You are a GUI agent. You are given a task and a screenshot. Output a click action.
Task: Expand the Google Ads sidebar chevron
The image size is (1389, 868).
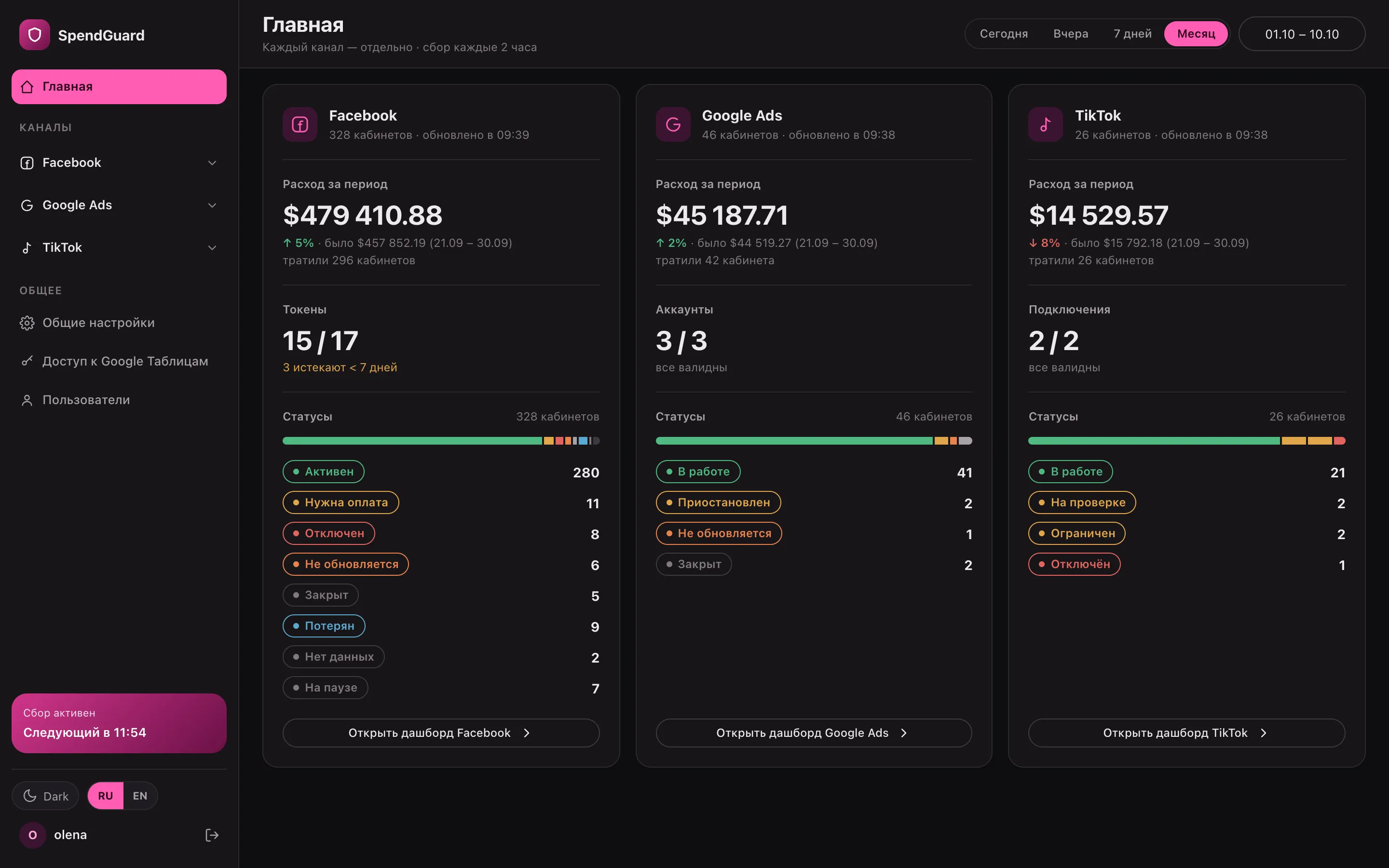point(212,205)
